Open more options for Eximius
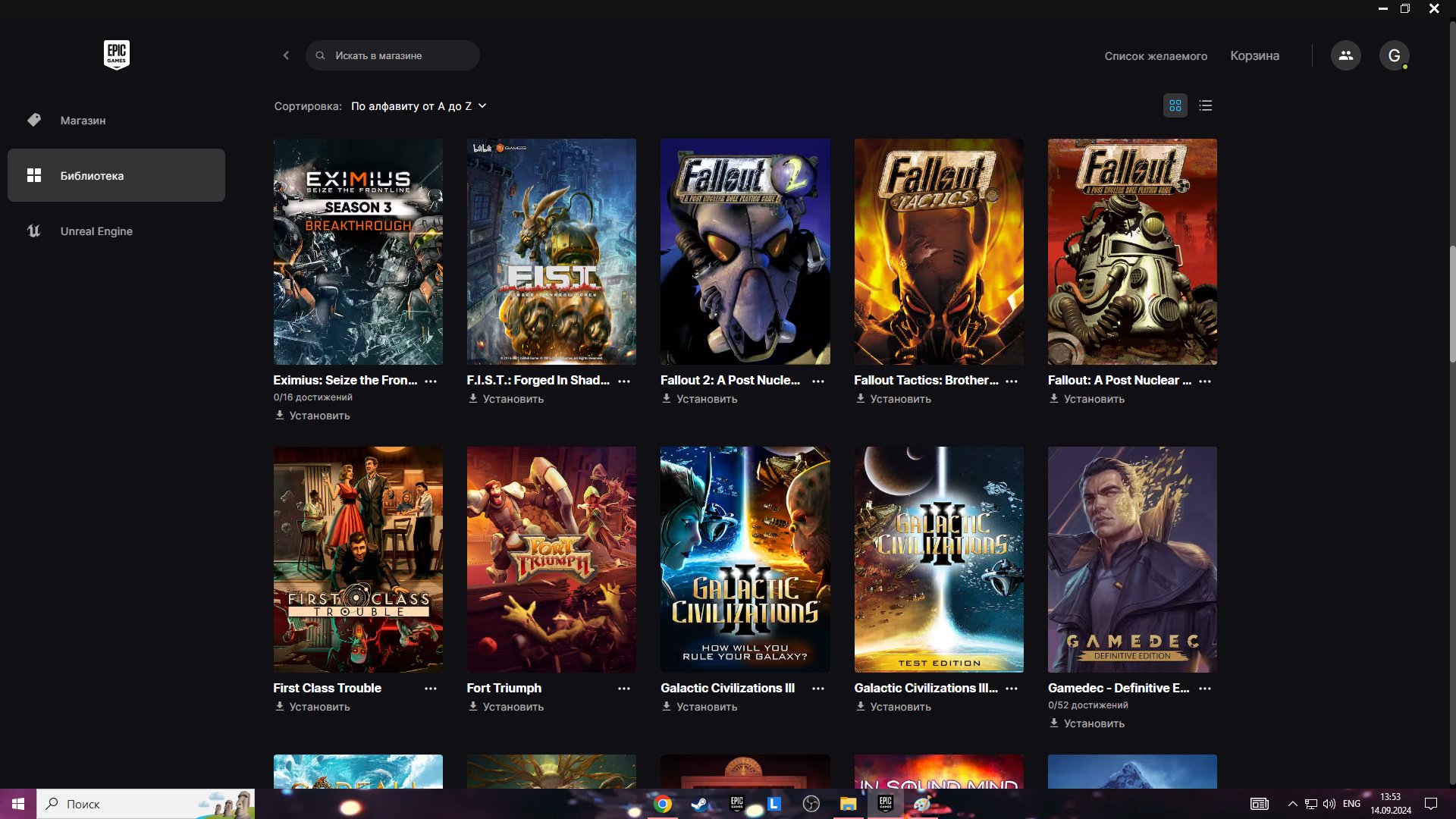1456x819 pixels. pos(431,381)
